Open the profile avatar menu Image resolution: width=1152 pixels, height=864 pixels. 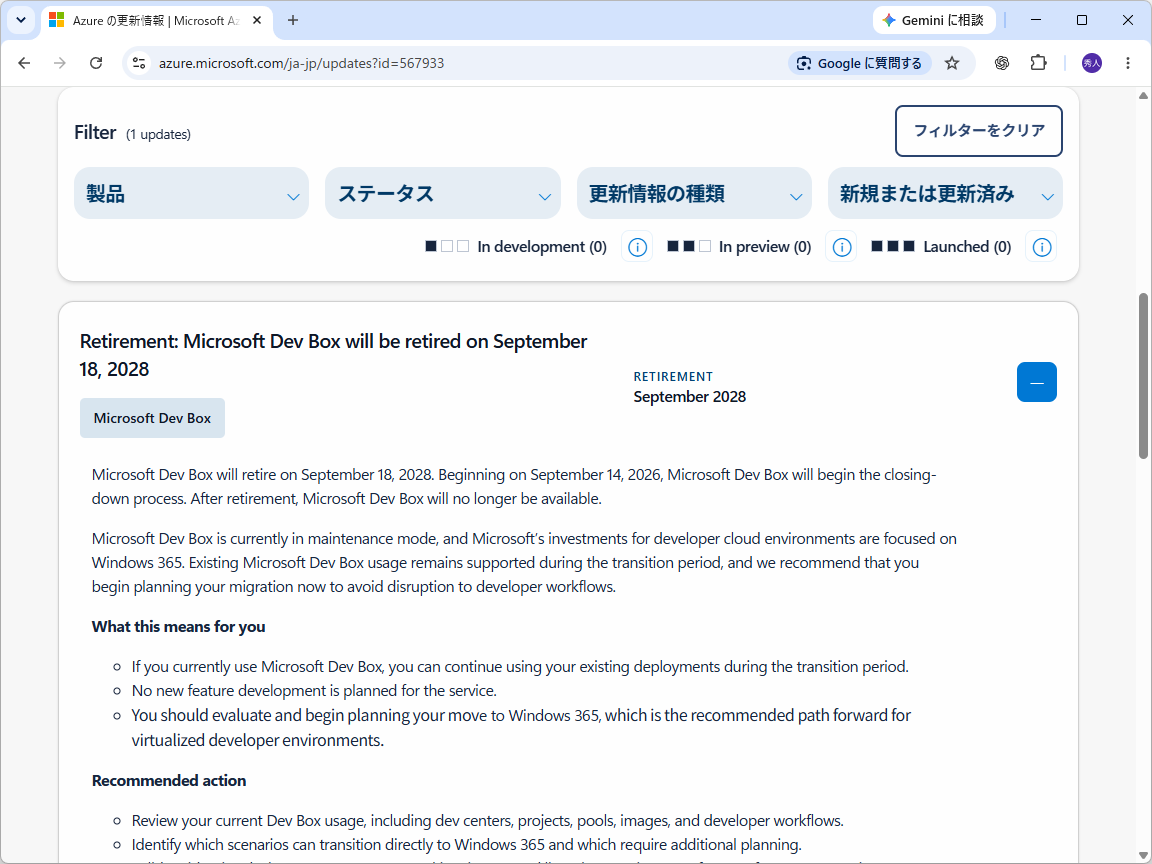point(1092,63)
